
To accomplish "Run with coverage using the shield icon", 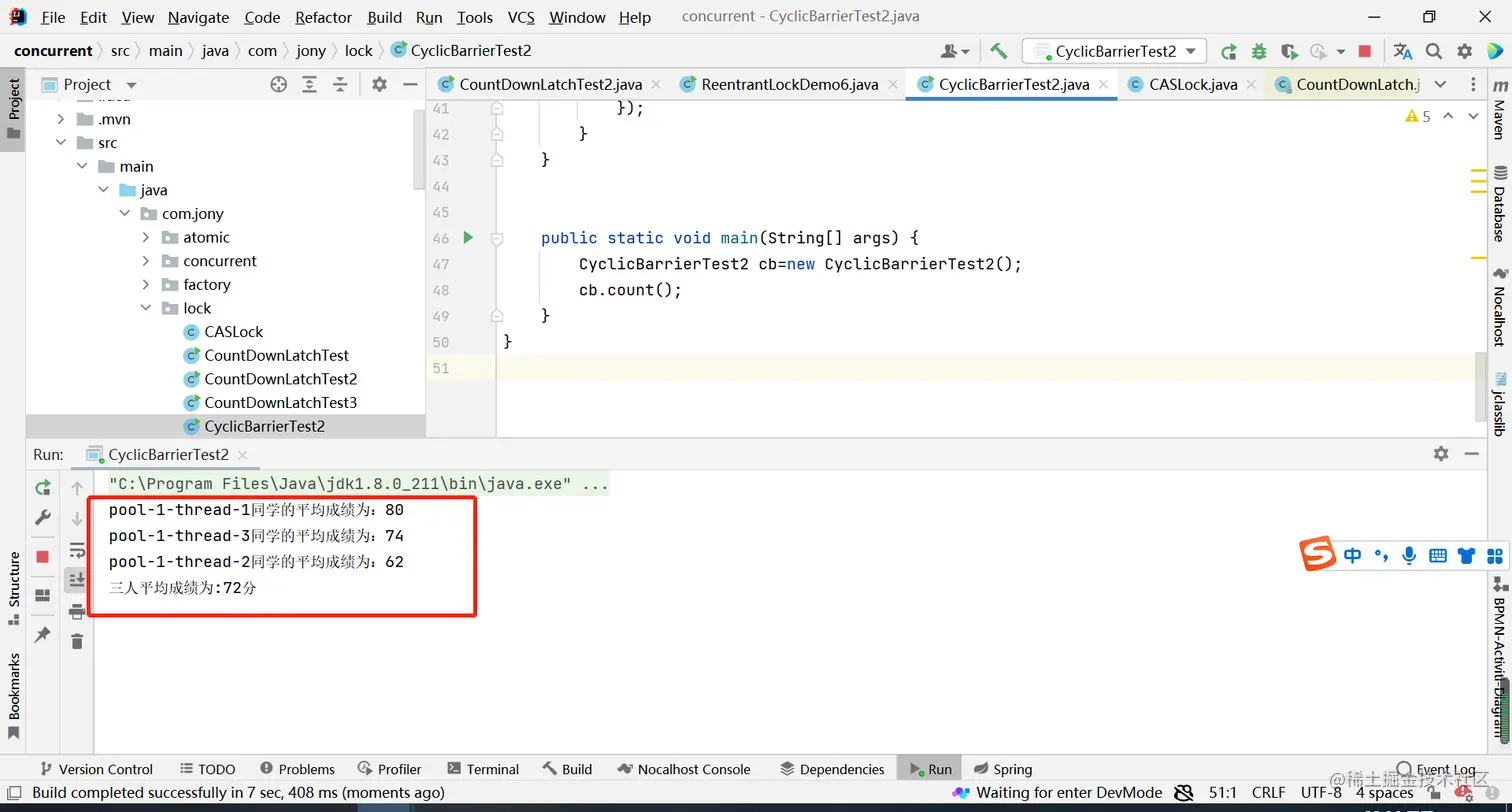I will tap(1289, 51).
